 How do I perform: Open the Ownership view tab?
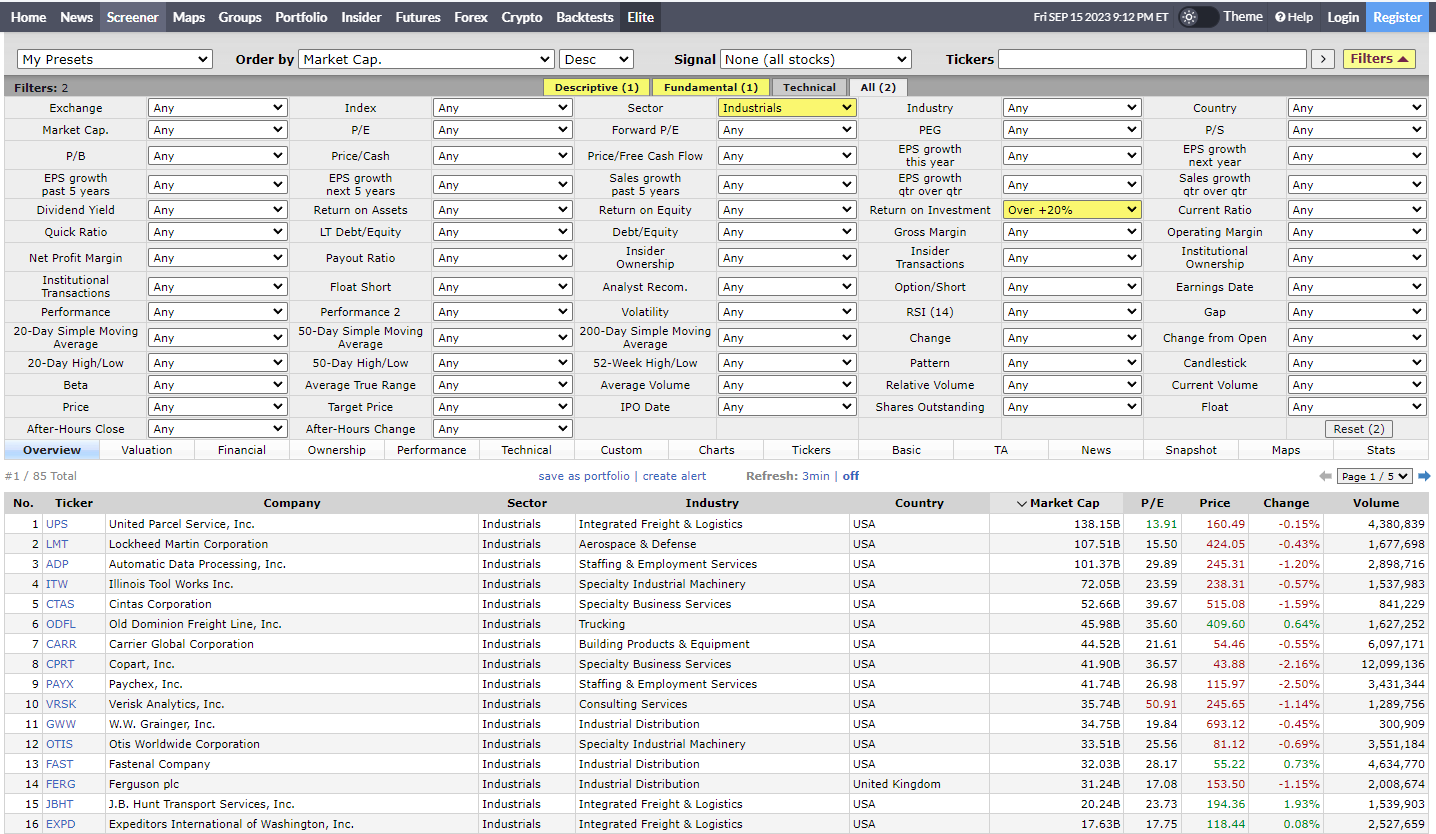[x=337, y=450]
